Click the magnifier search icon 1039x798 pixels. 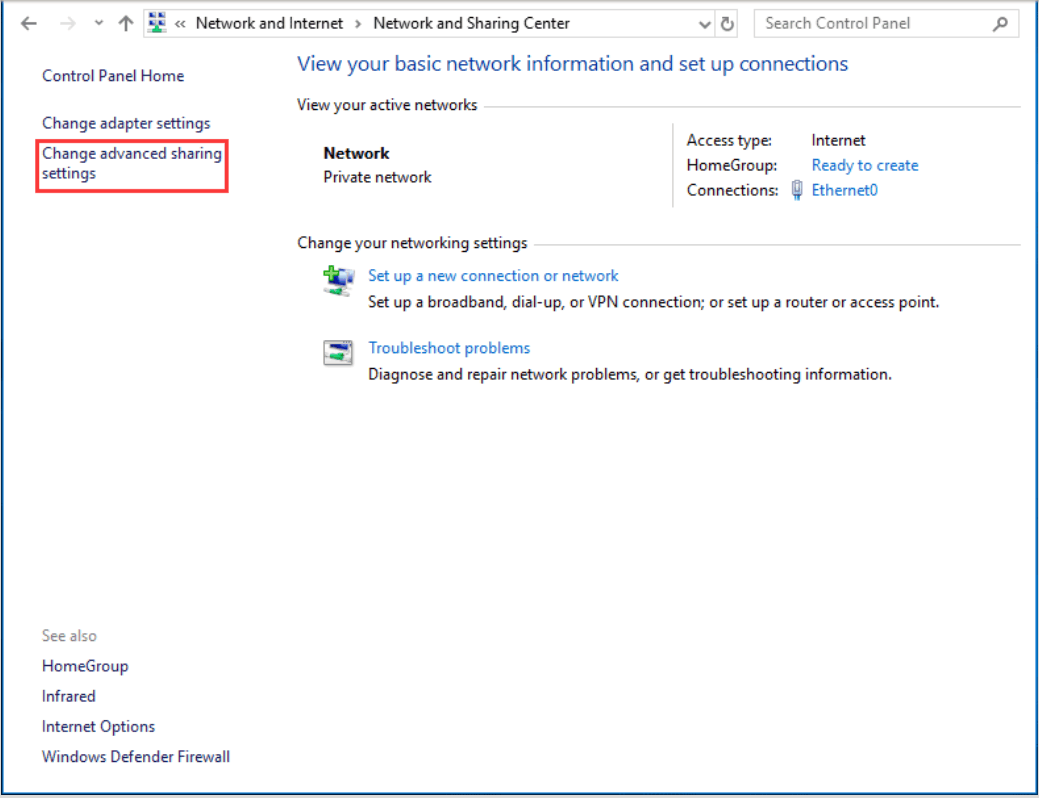pos(1001,24)
